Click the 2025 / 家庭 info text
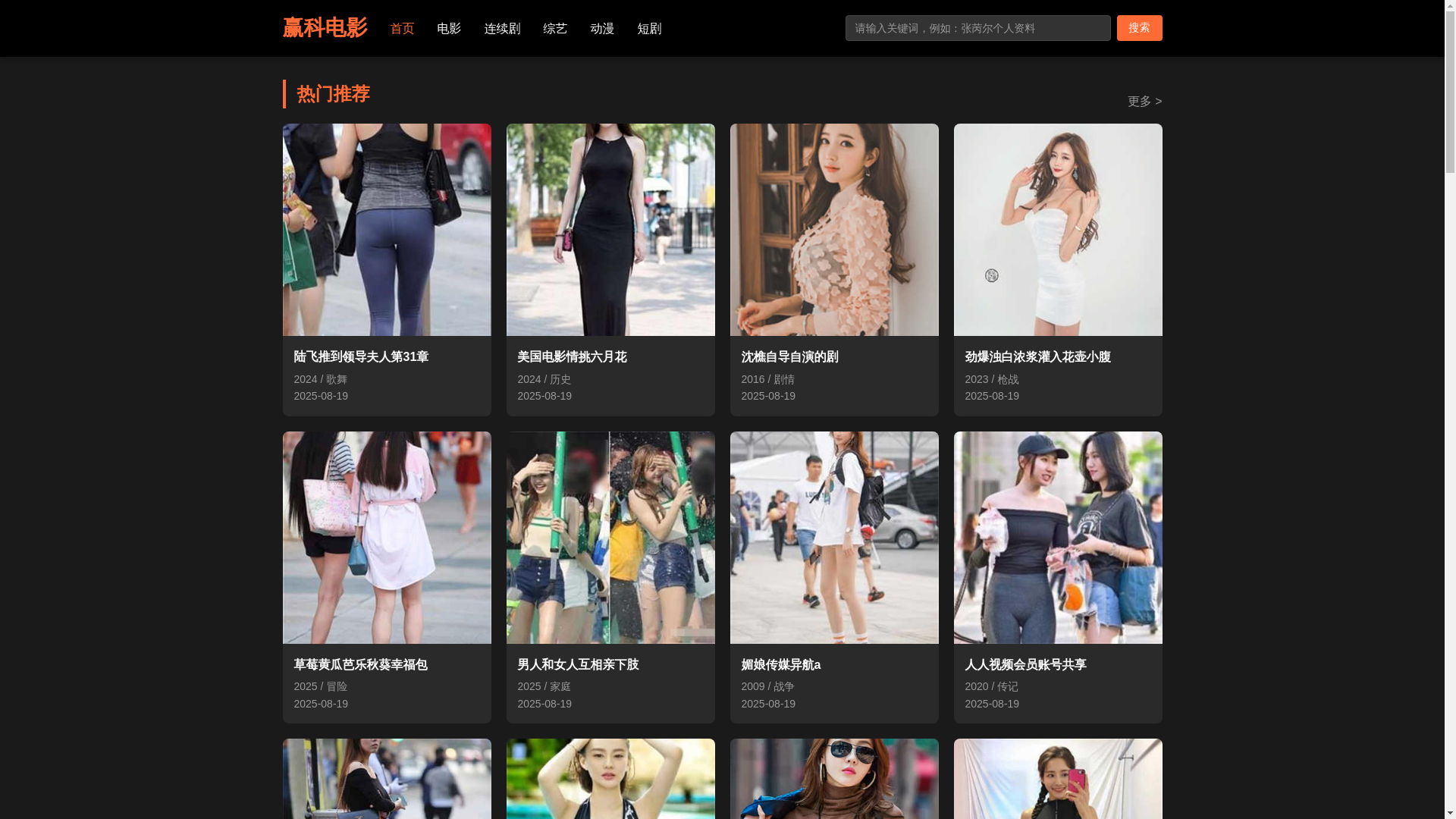This screenshot has width=1456, height=819. tap(544, 686)
